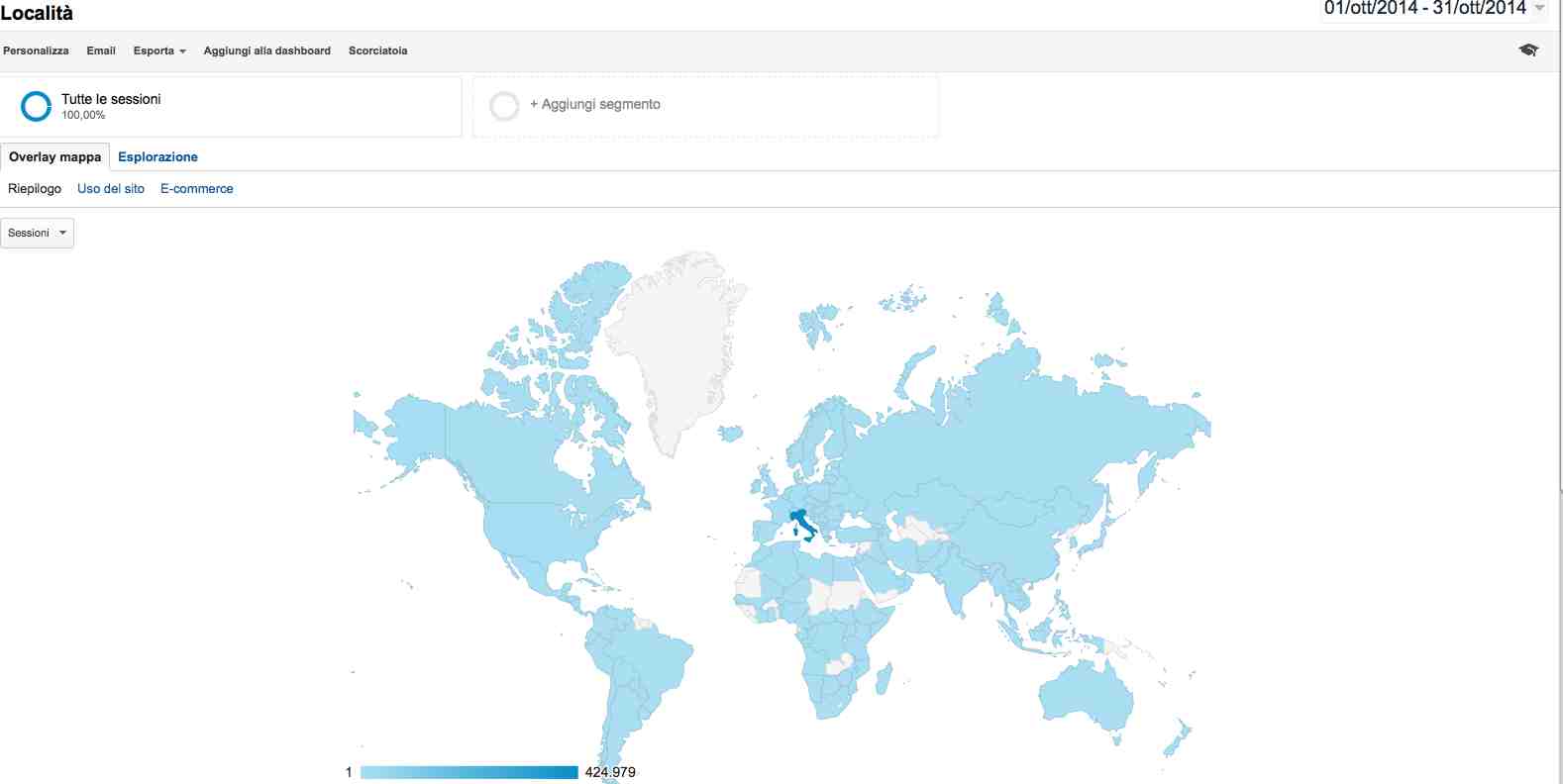This screenshot has width=1563, height=784.
Task: Switch to the Esplorazione tab
Action: click(157, 156)
